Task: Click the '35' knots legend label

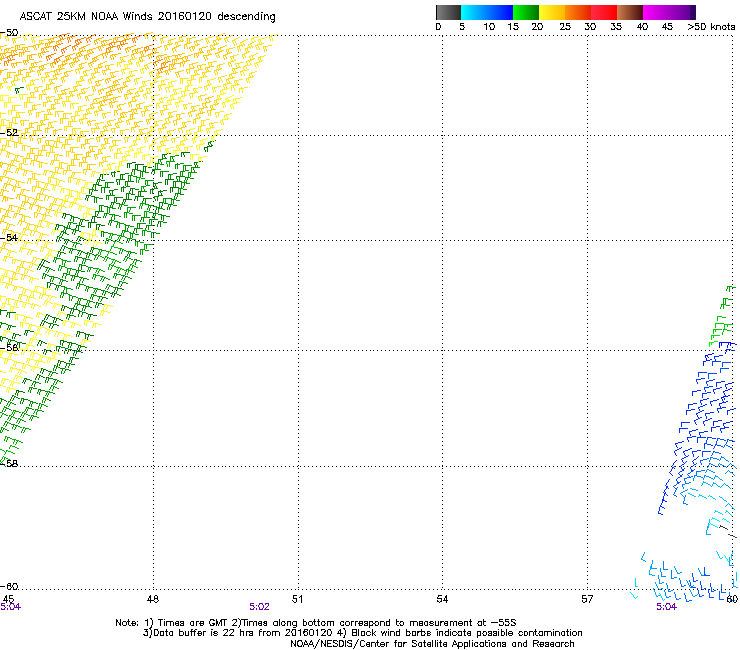Action: tap(616, 27)
